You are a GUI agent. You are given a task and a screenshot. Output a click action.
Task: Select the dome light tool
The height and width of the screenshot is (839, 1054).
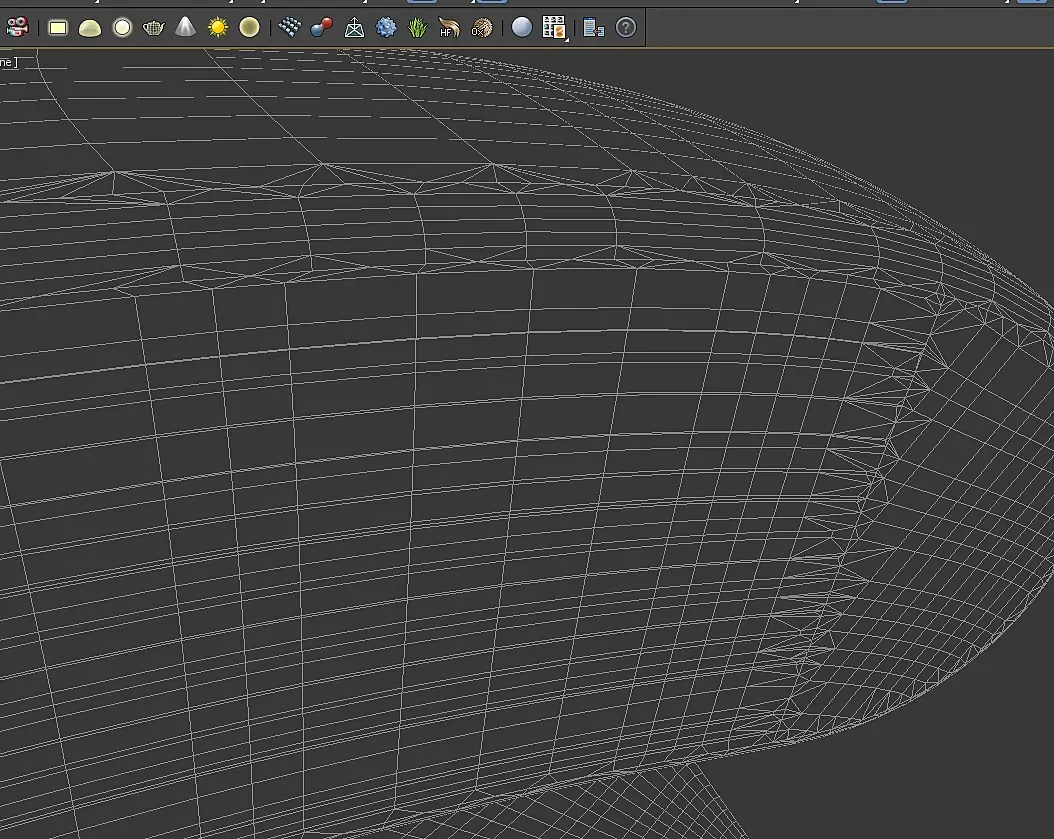click(90, 27)
